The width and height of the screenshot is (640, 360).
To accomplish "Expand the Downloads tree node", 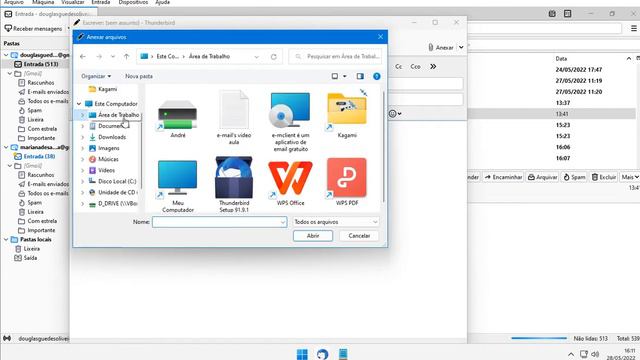I will point(83,137).
